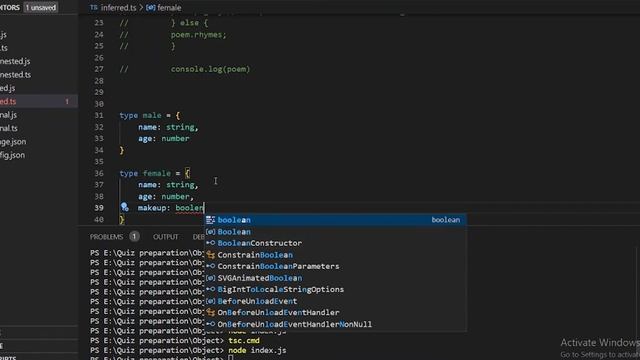Click the '1 unsaved' badge in the sidebar
Screen dimensions: 640x360
coord(40,7)
